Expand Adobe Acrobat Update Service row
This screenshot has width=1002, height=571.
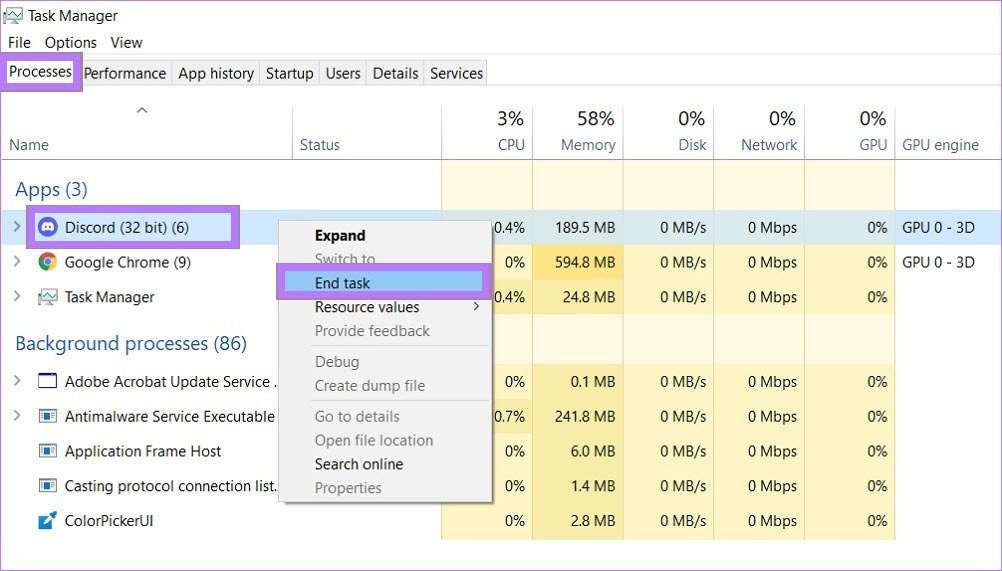(17, 381)
